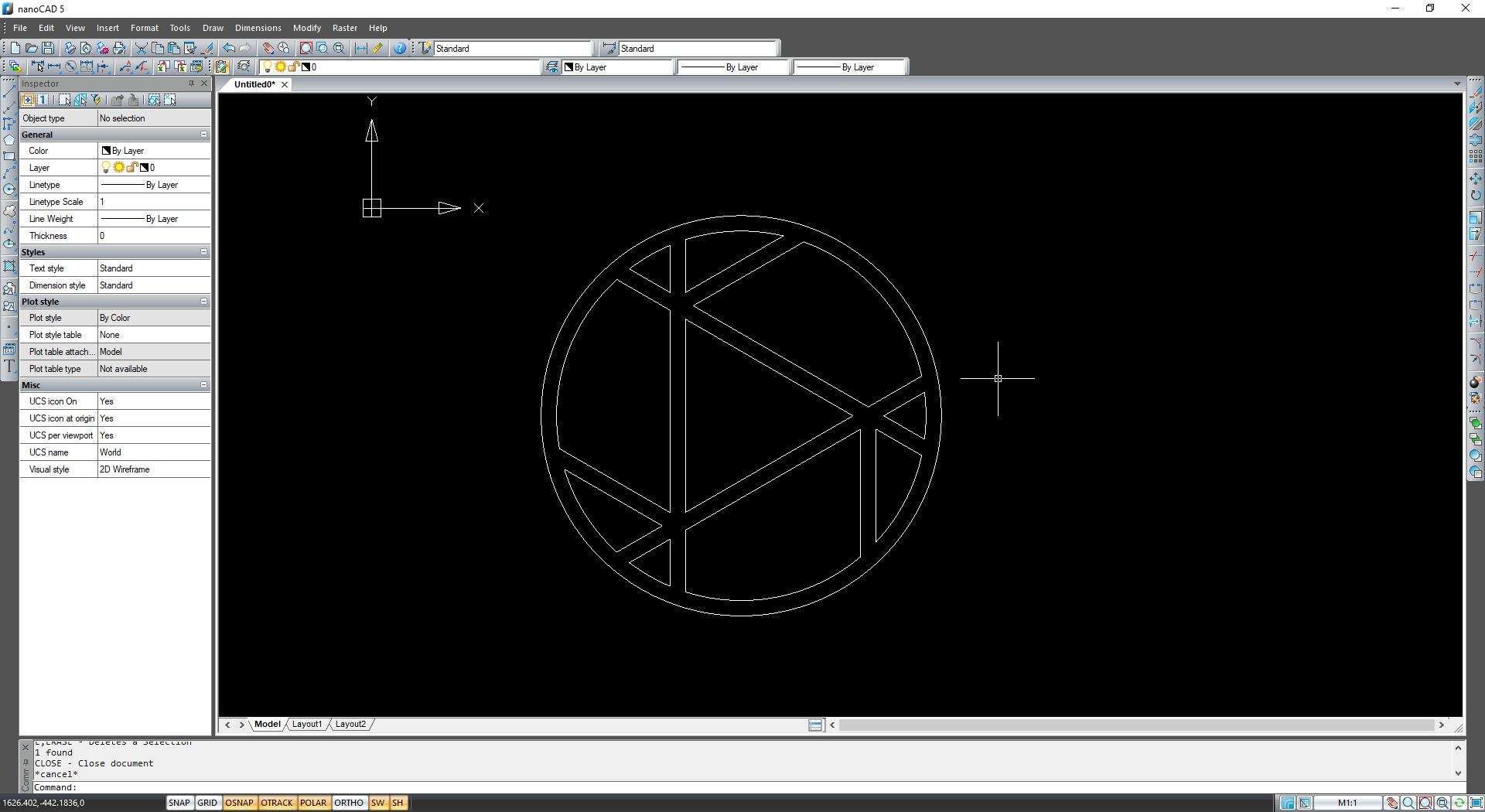
Task: Switch to the Layout1 tab
Action: point(307,725)
